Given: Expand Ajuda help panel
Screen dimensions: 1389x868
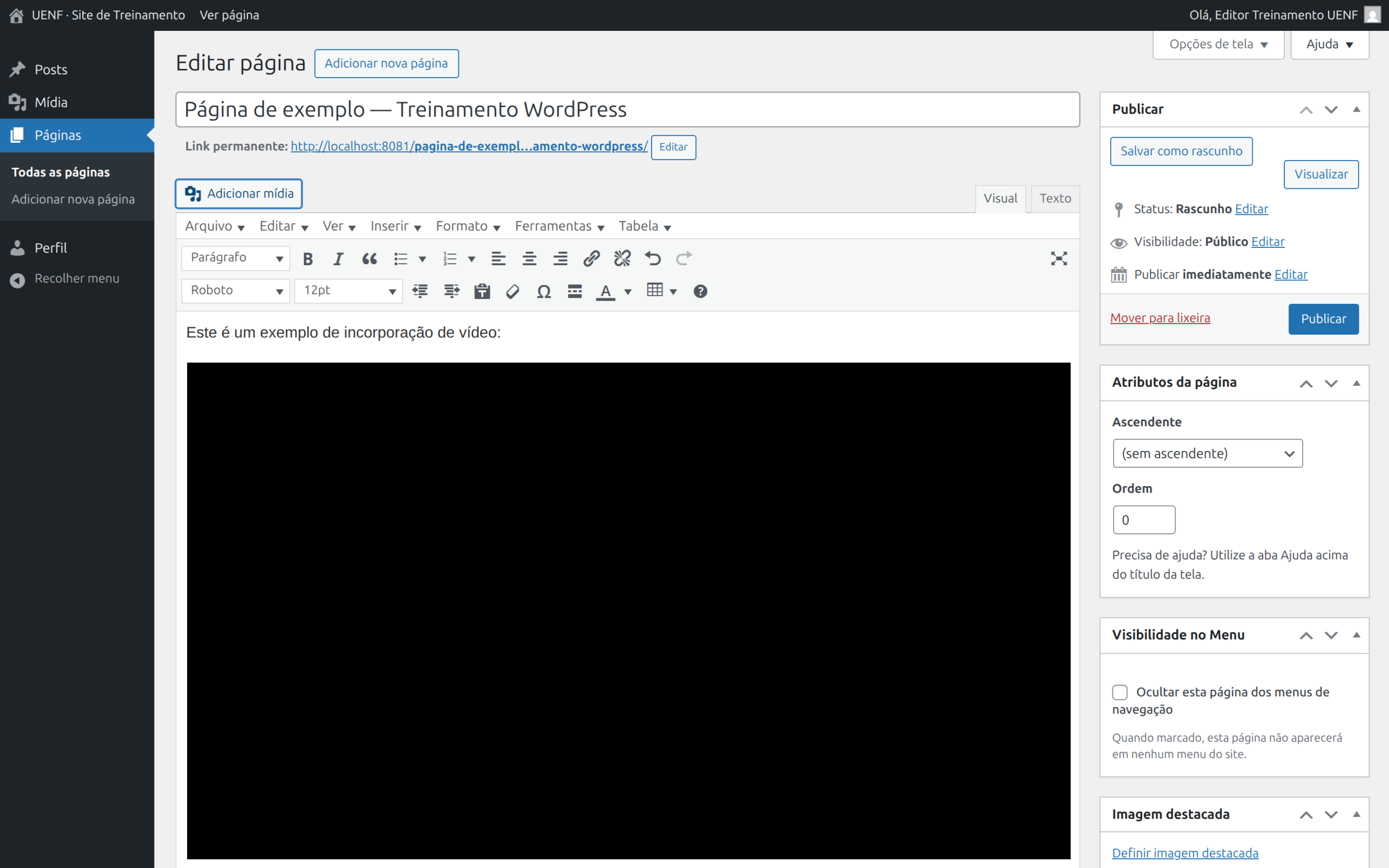Looking at the screenshot, I should tap(1329, 44).
